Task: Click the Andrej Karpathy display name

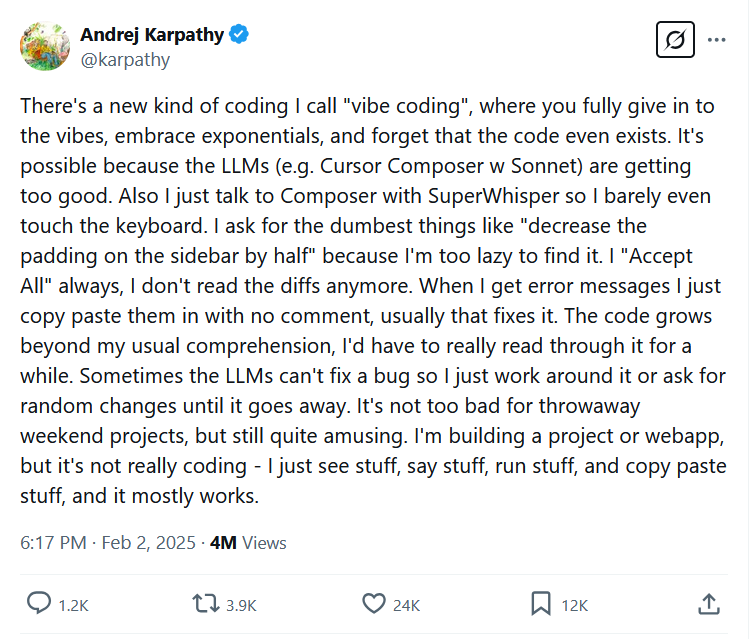Action: [153, 35]
